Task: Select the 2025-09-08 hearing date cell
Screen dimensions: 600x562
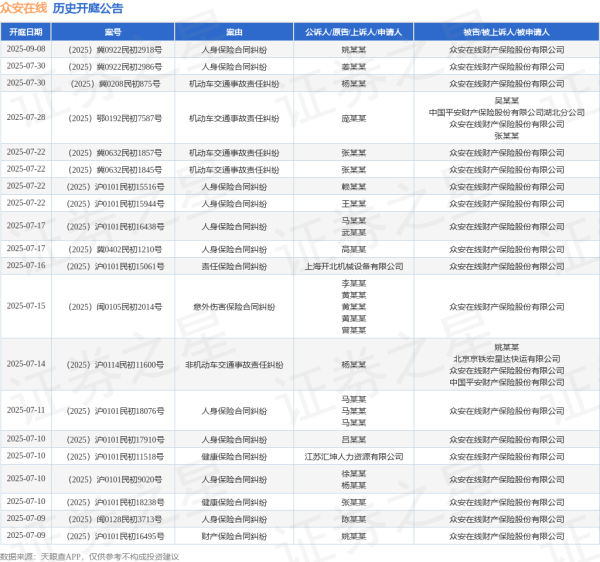Action: 26,49
